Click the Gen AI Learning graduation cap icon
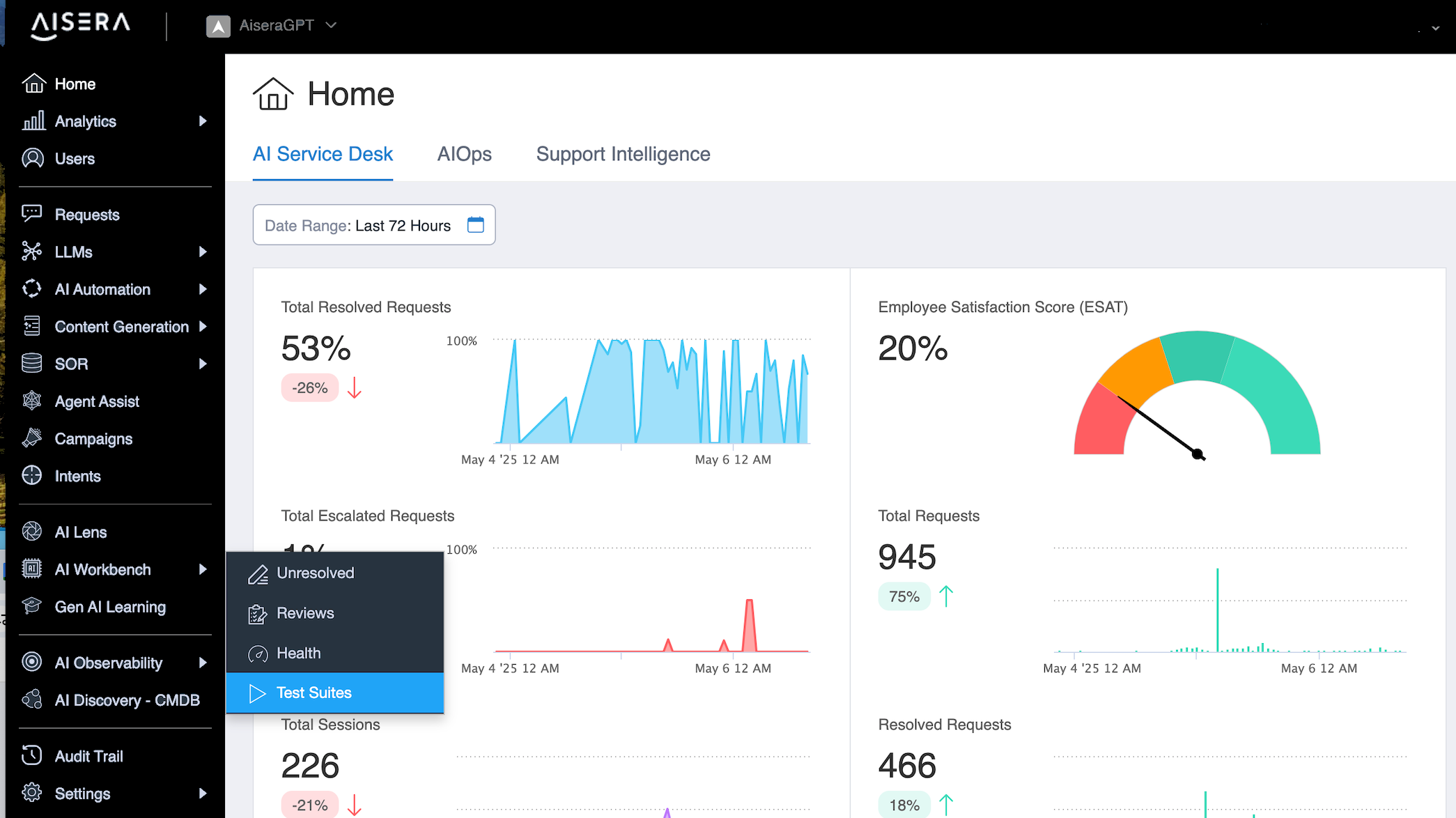Image resolution: width=1456 pixels, height=818 pixels. tap(32, 606)
